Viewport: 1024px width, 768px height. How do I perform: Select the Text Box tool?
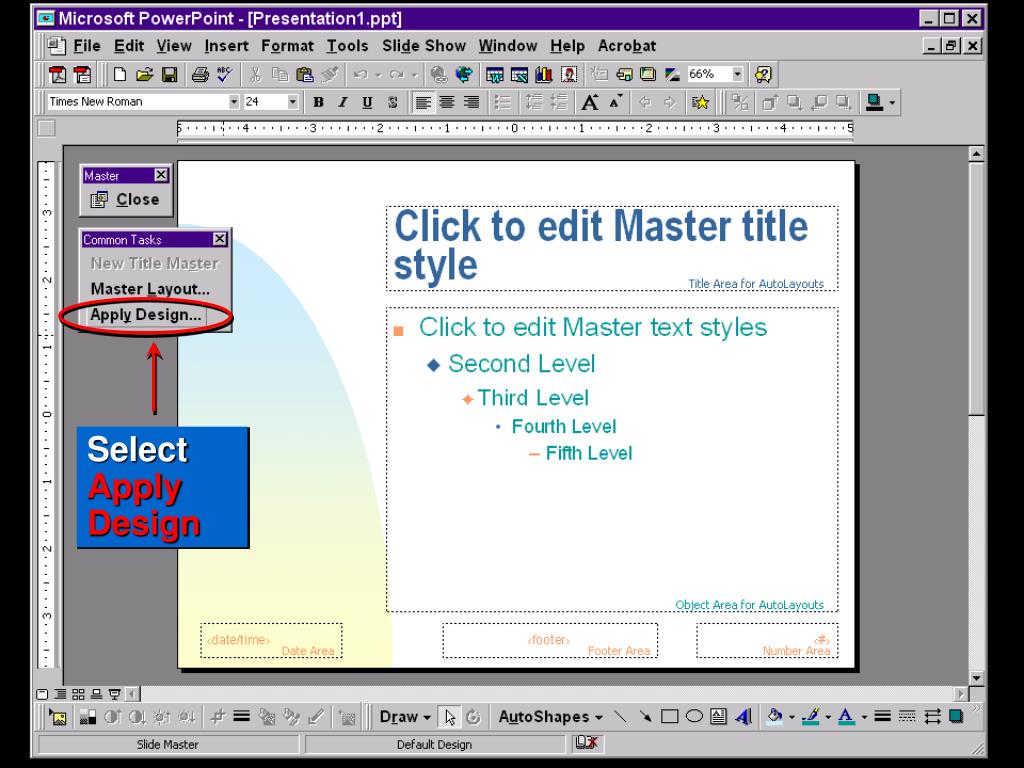click(x=718, y=717)
